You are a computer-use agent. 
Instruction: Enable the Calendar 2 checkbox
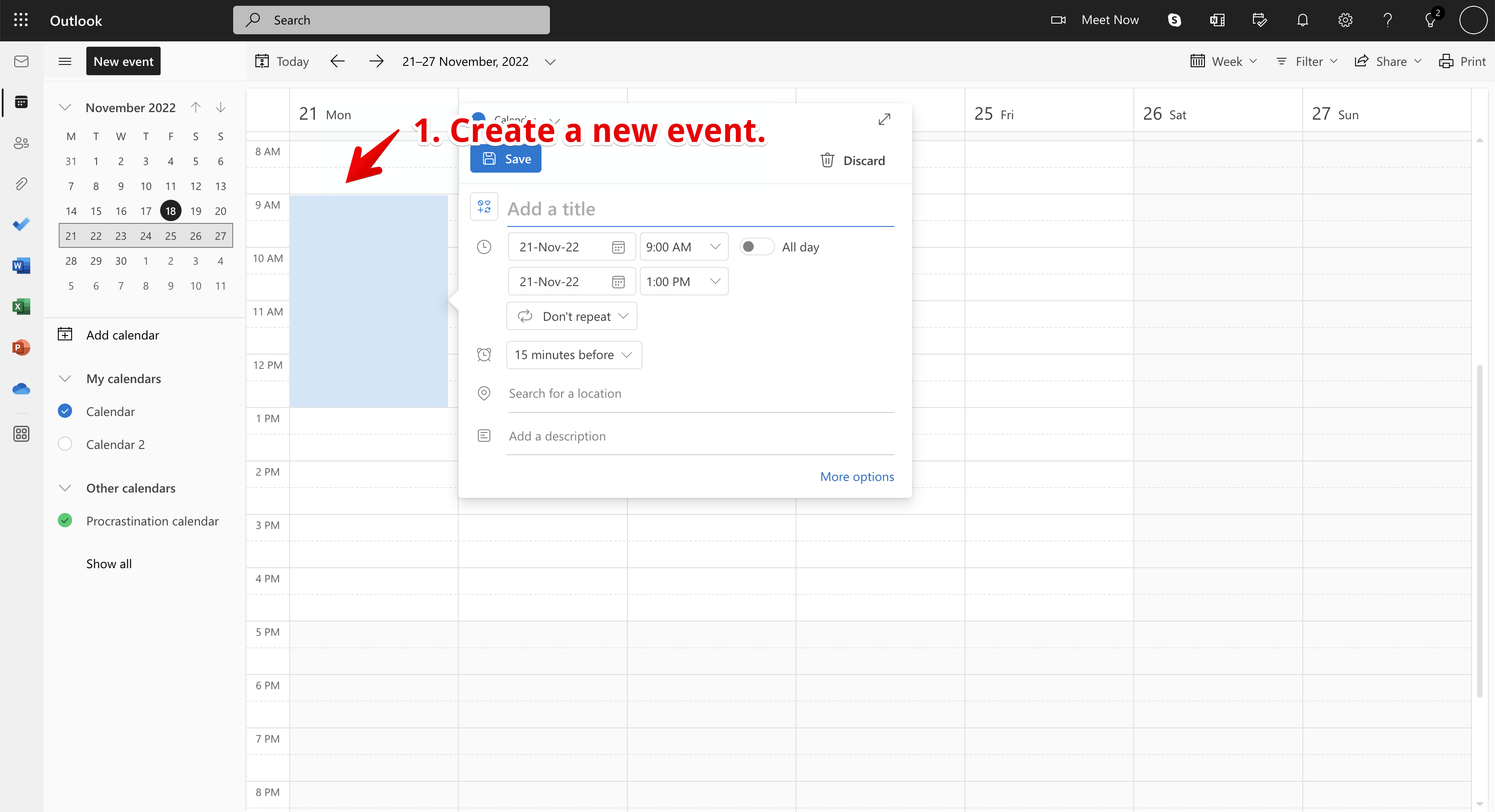tap(65, 444)
